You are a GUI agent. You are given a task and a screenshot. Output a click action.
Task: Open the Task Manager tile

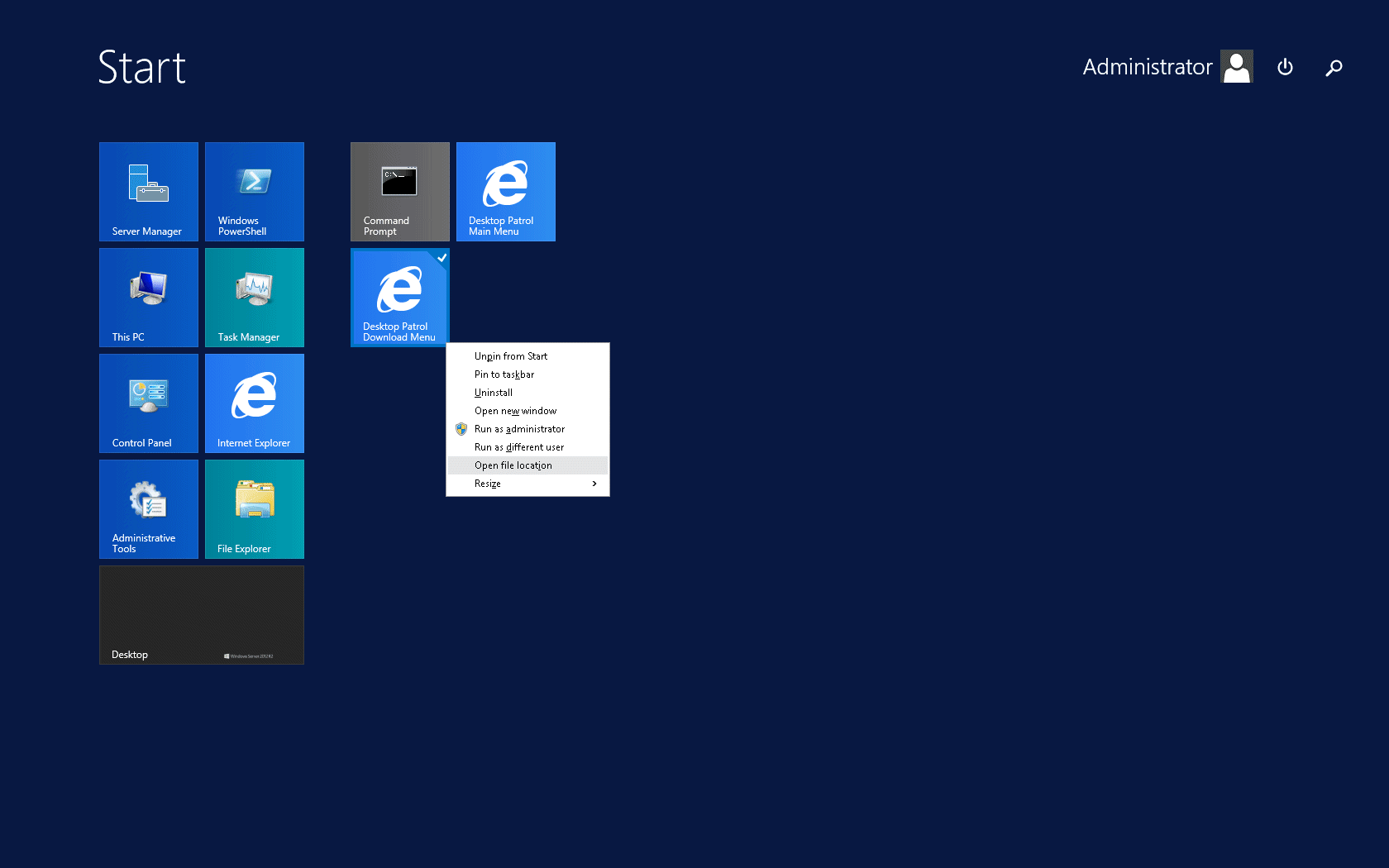255,298
